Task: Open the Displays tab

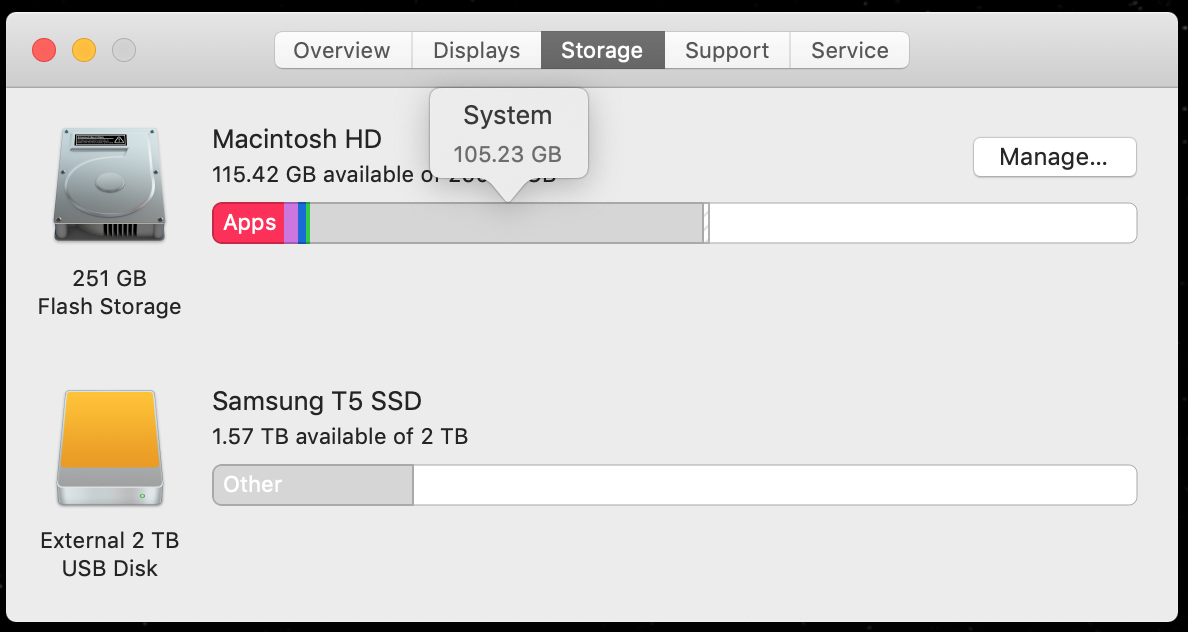Action: tap(476, 50)
